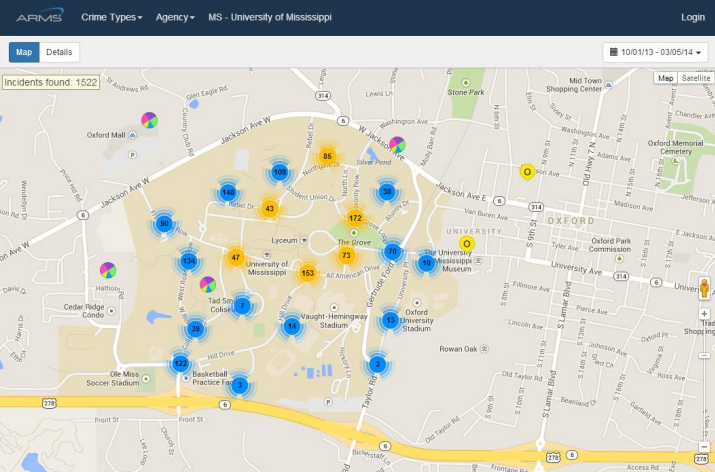Viewport: 715px width, 472px height.
Task: Open the Agency dropdown menu
Action: click(175, 17)
